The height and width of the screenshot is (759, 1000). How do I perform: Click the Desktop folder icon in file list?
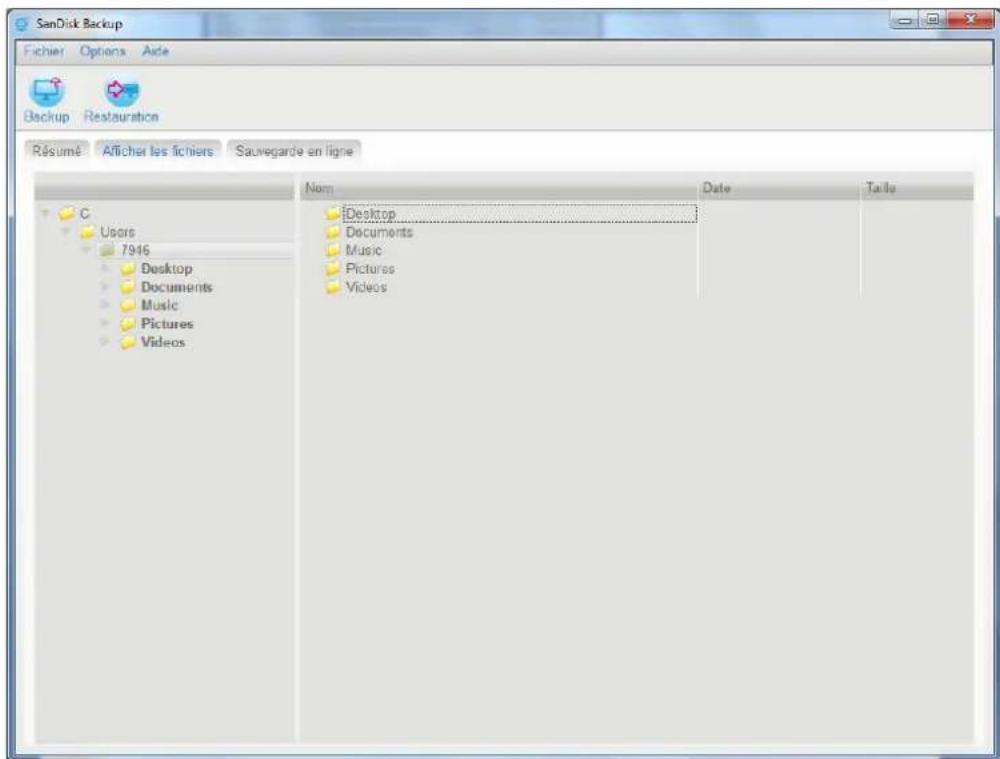coord(332,214)
